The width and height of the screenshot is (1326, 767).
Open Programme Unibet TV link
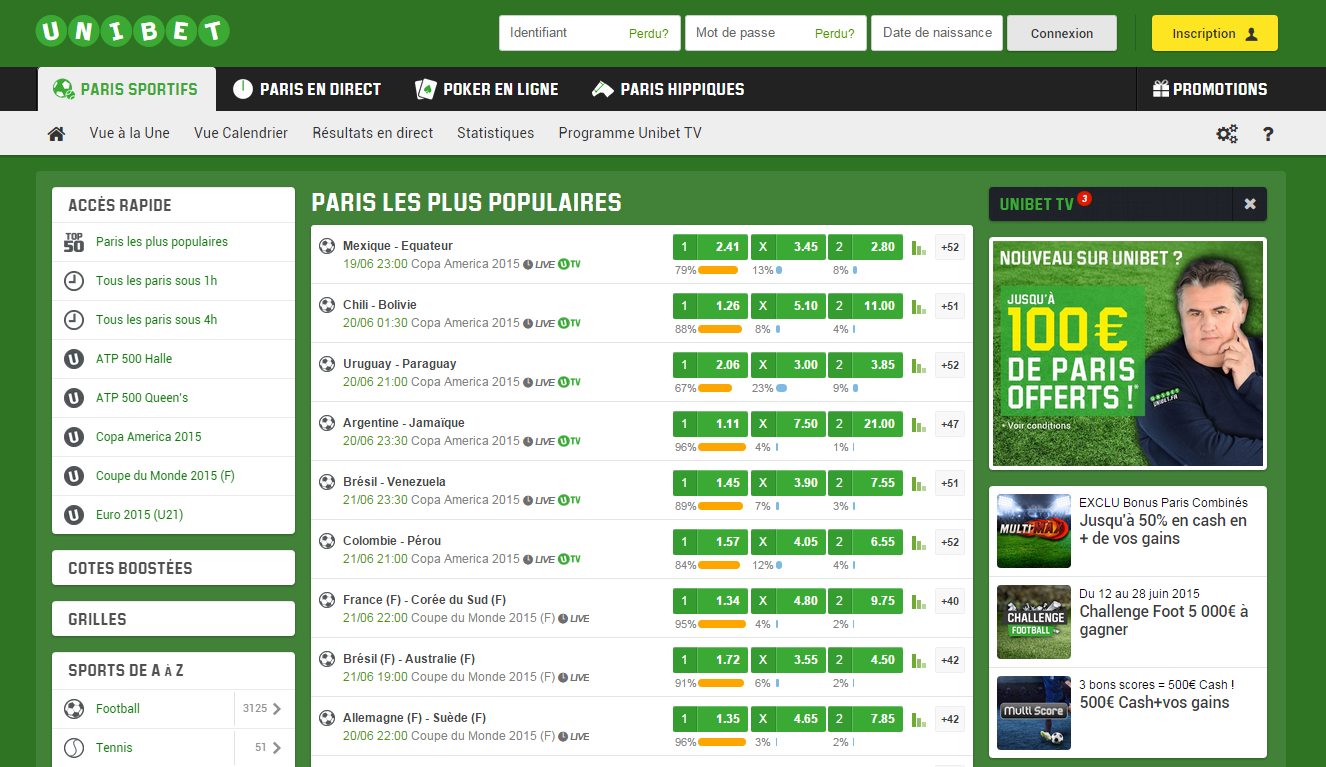(630, 133)
